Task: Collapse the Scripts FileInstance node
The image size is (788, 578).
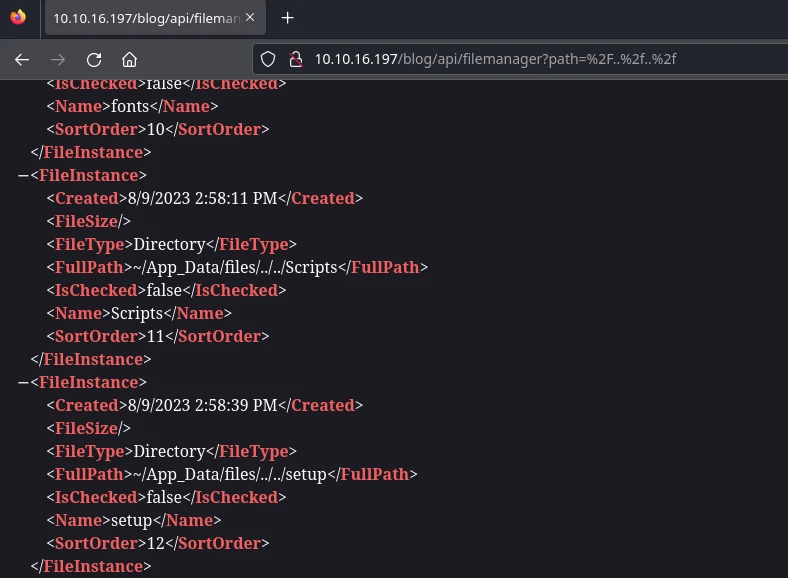Action: (23, 176)
